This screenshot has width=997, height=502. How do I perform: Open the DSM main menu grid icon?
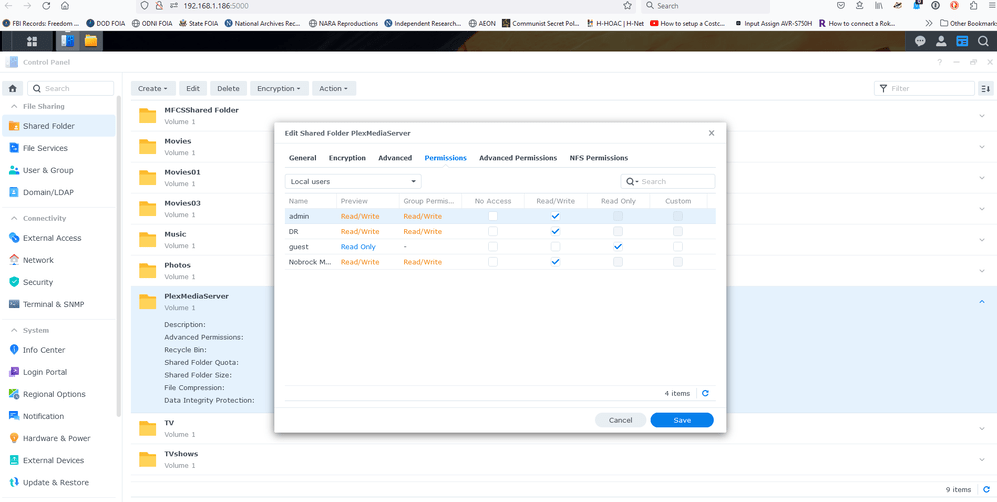point(32,41)
